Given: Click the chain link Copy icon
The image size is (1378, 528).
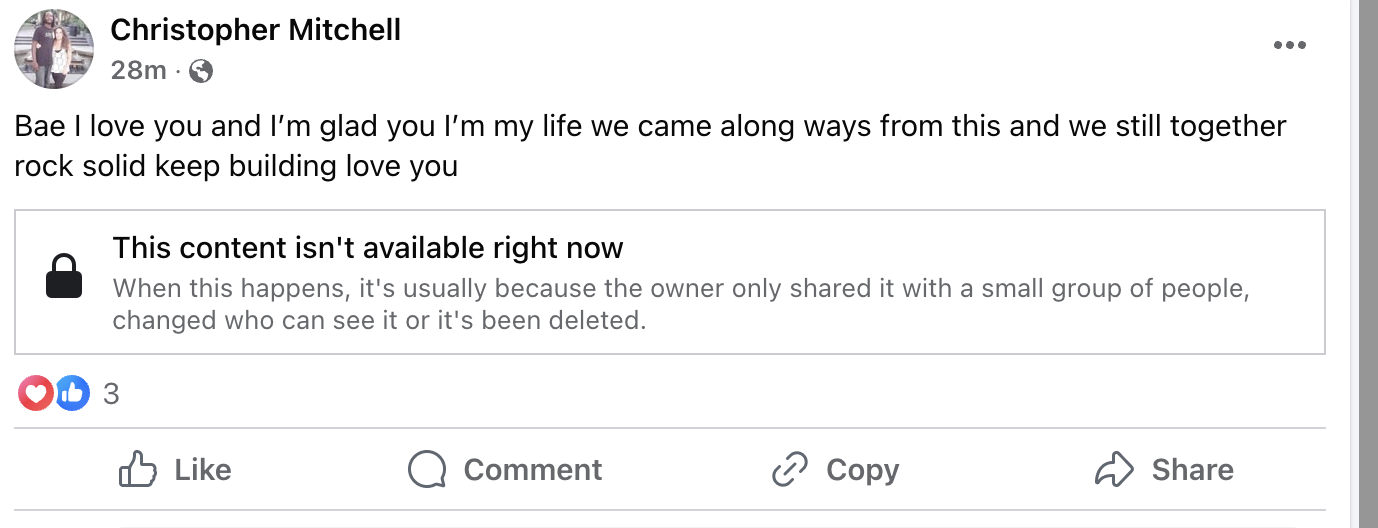Looking at the screenshot, I should click(x=790, y=469).
